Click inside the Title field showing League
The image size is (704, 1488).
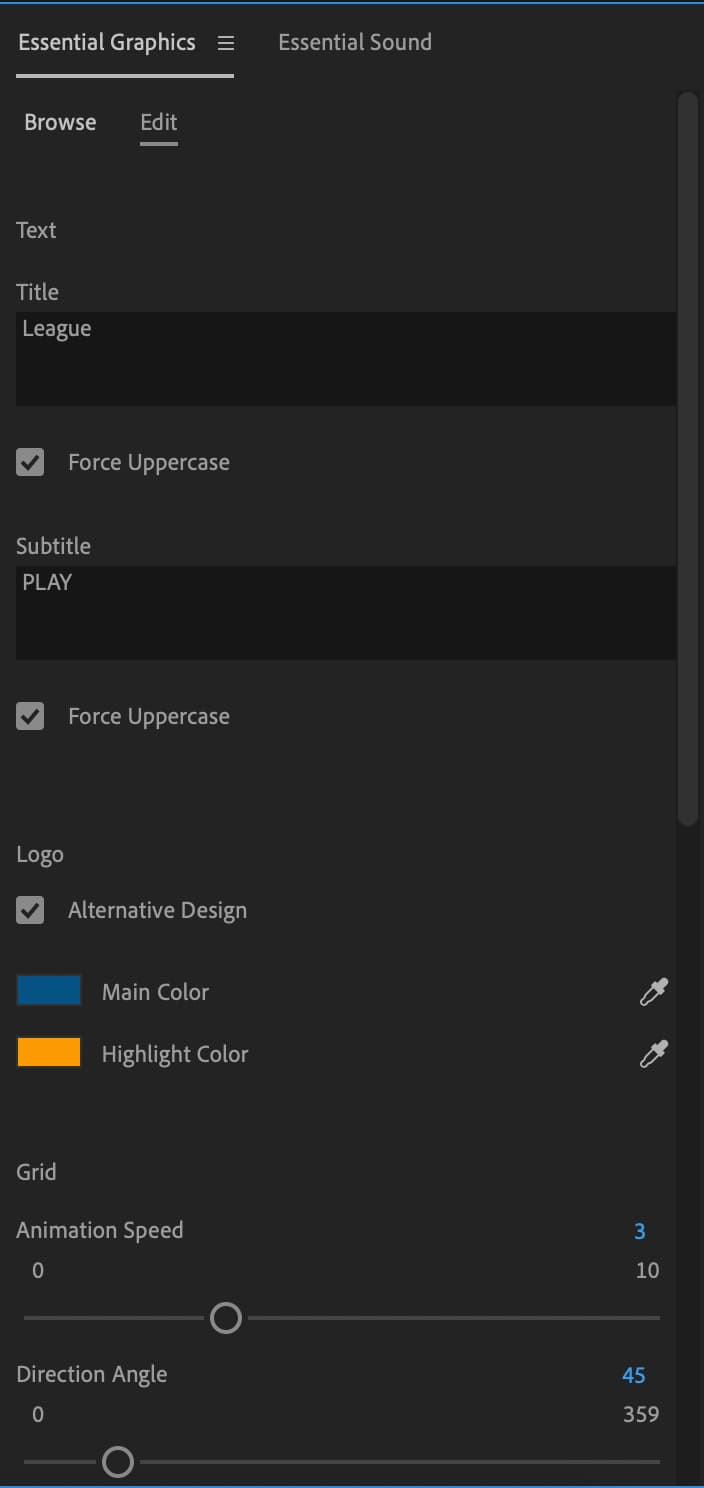345,358
